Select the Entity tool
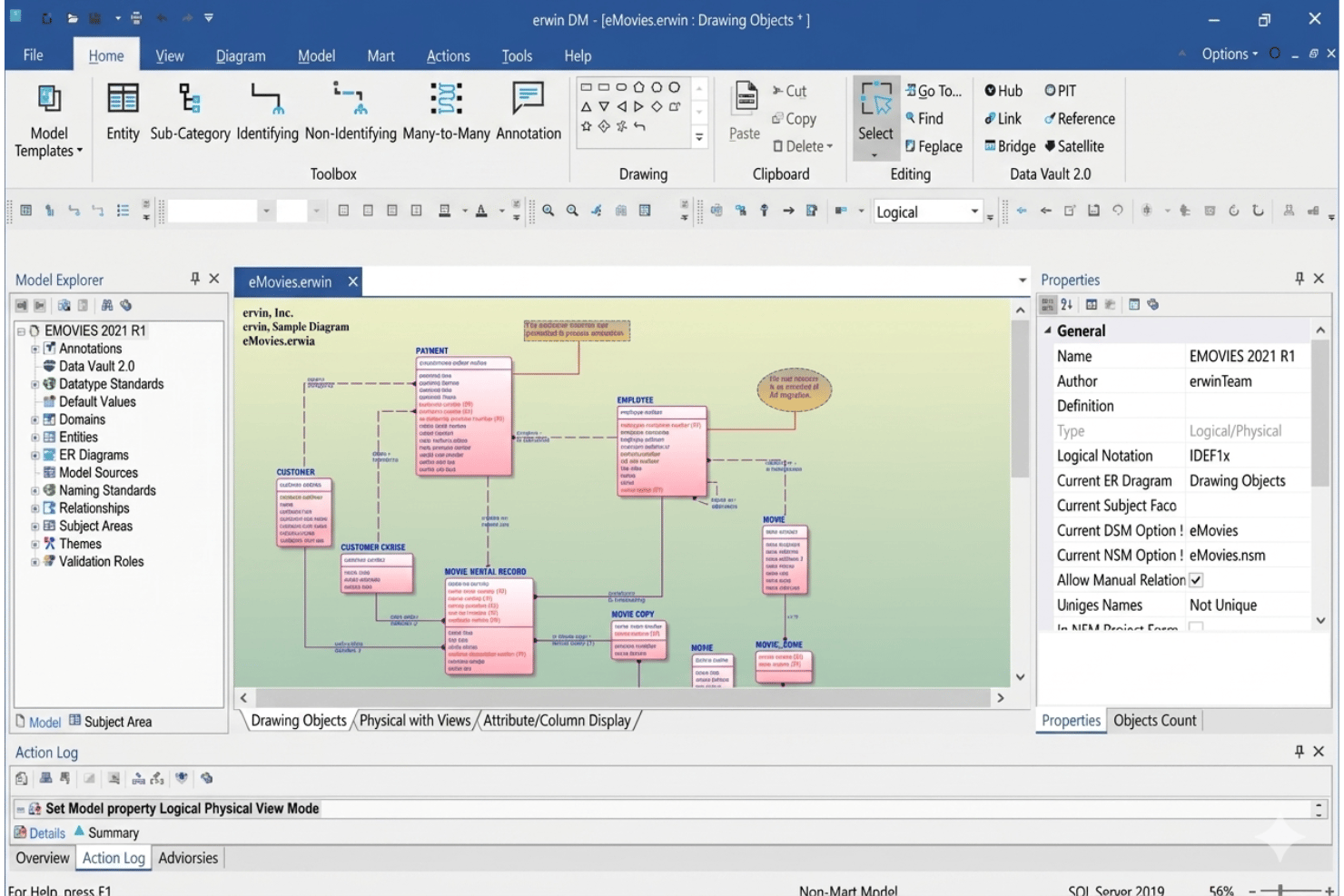 click(x=123, y=113)
